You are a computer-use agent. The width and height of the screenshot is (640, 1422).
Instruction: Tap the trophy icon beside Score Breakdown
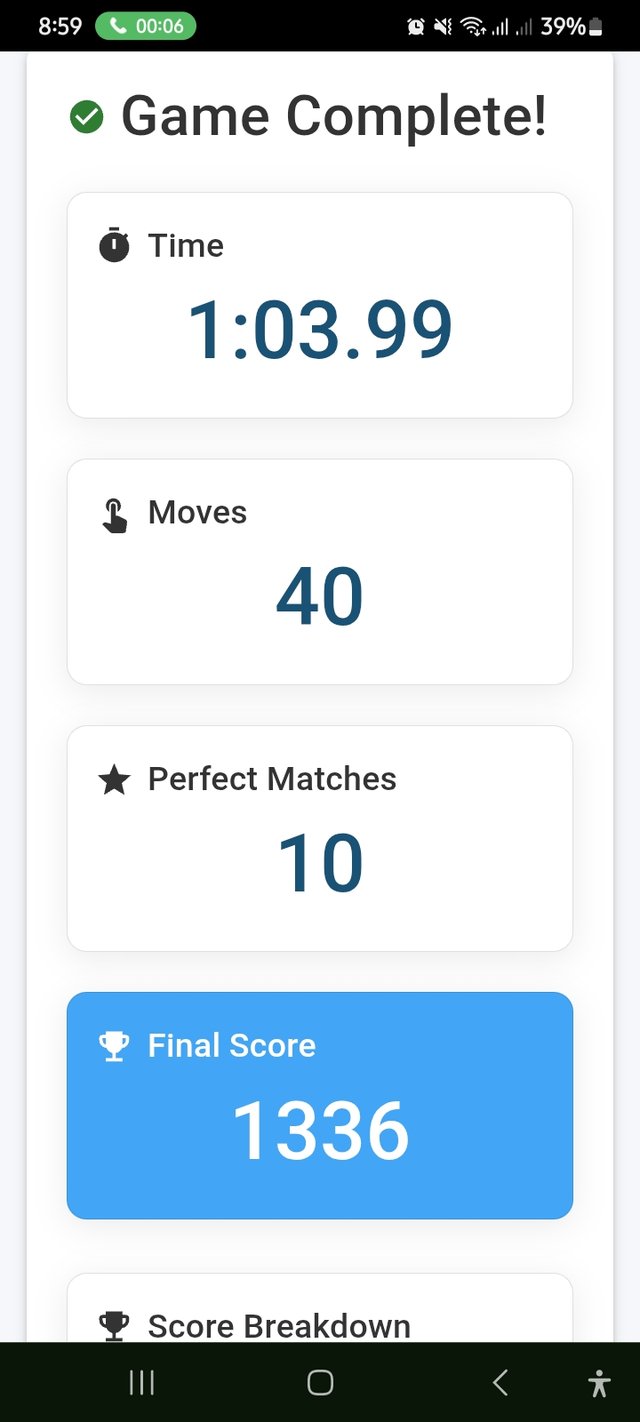tap(114, 1326)
